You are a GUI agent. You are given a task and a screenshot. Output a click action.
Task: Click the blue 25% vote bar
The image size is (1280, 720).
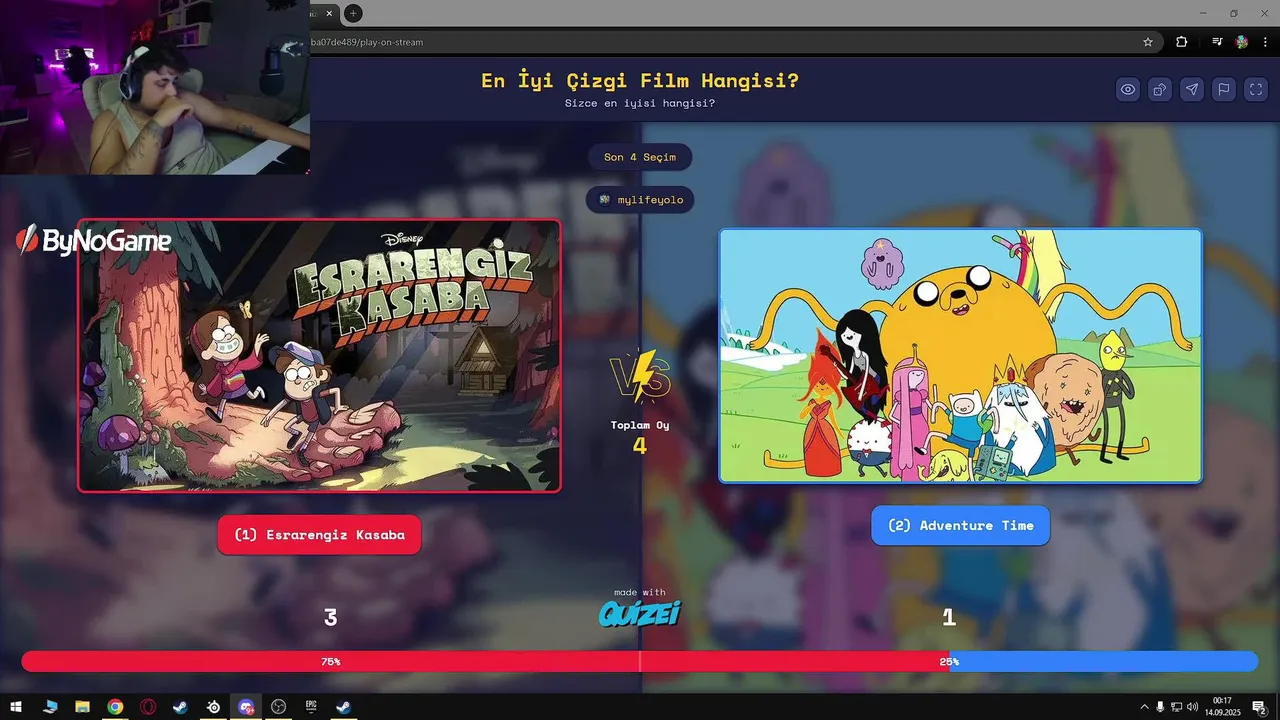pos(1103,662)
